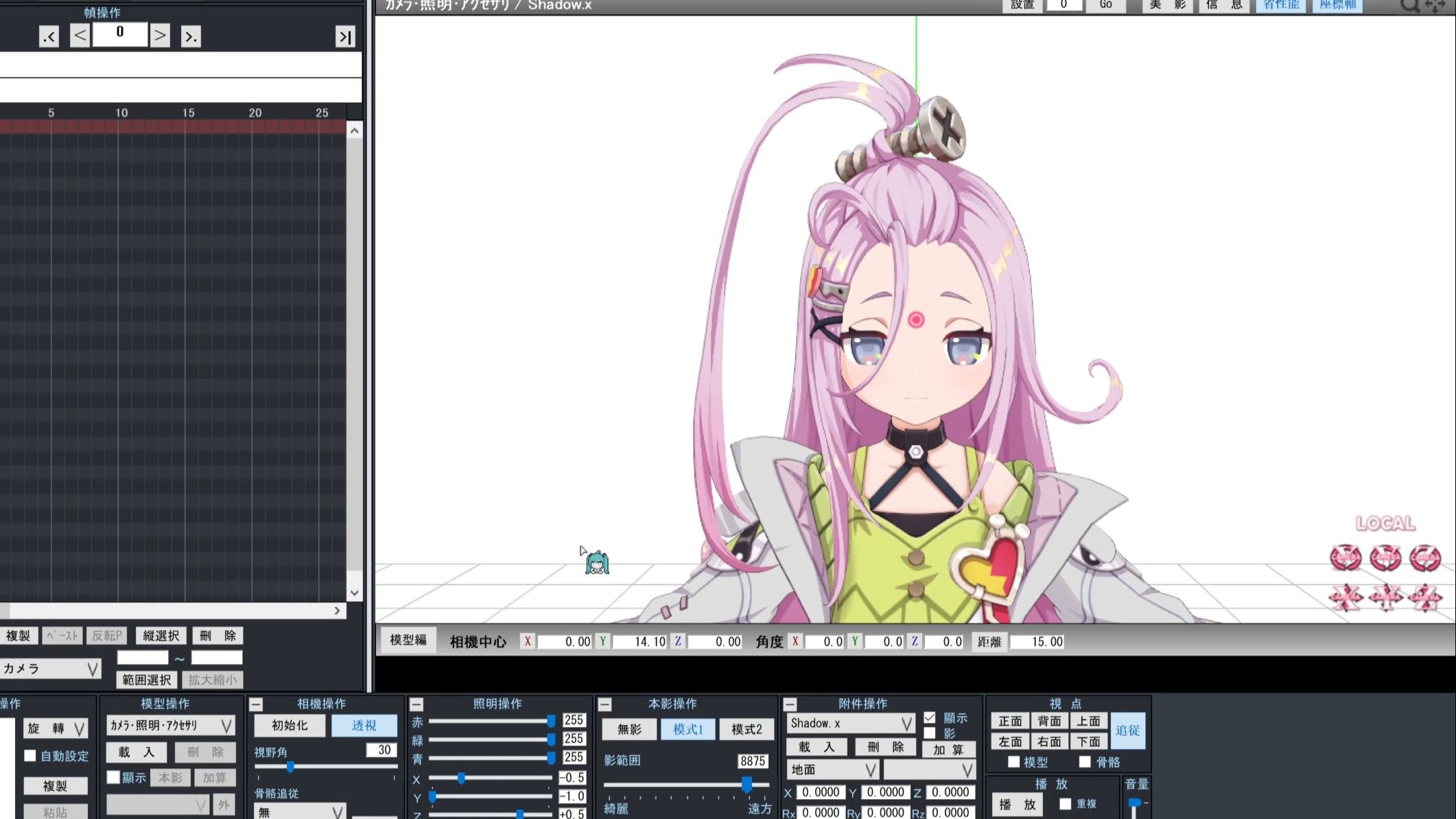Screen dimensions: 1456x819
Task: Click the 距離 distance field showing 15.00
Action: click(1037, 642)
